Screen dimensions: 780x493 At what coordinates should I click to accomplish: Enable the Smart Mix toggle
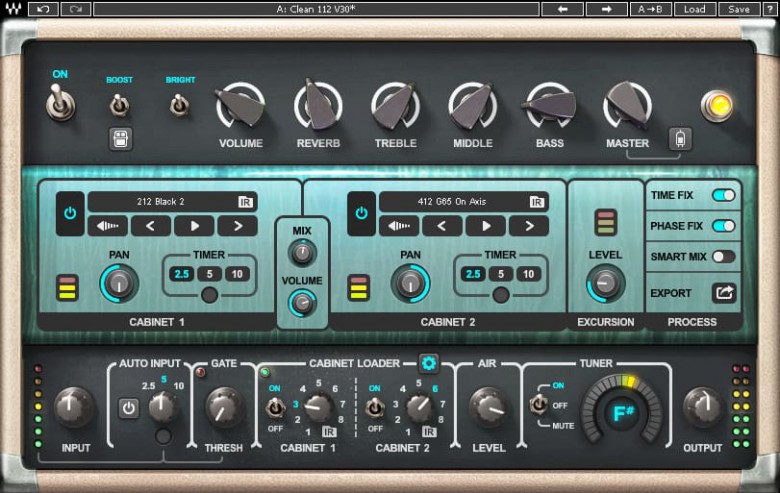[x=723, y=257]
